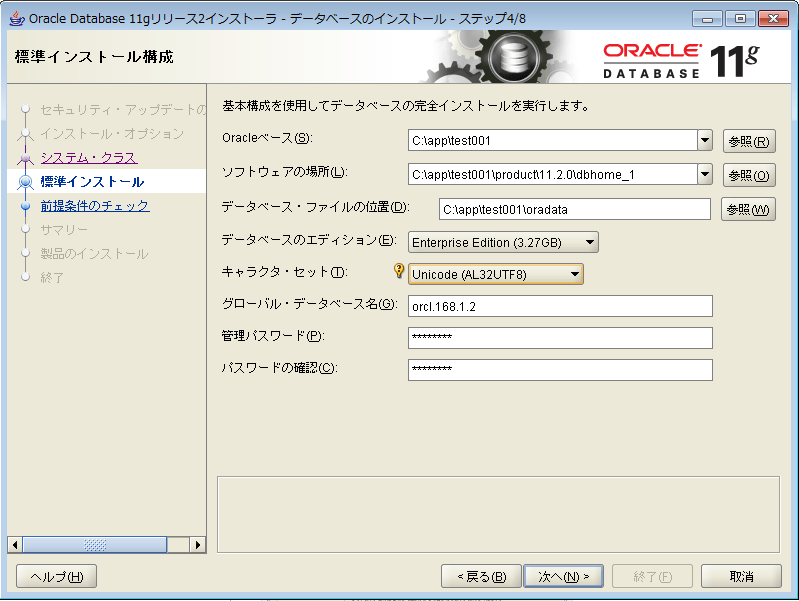Open the software location dropdown arrow

705,174
